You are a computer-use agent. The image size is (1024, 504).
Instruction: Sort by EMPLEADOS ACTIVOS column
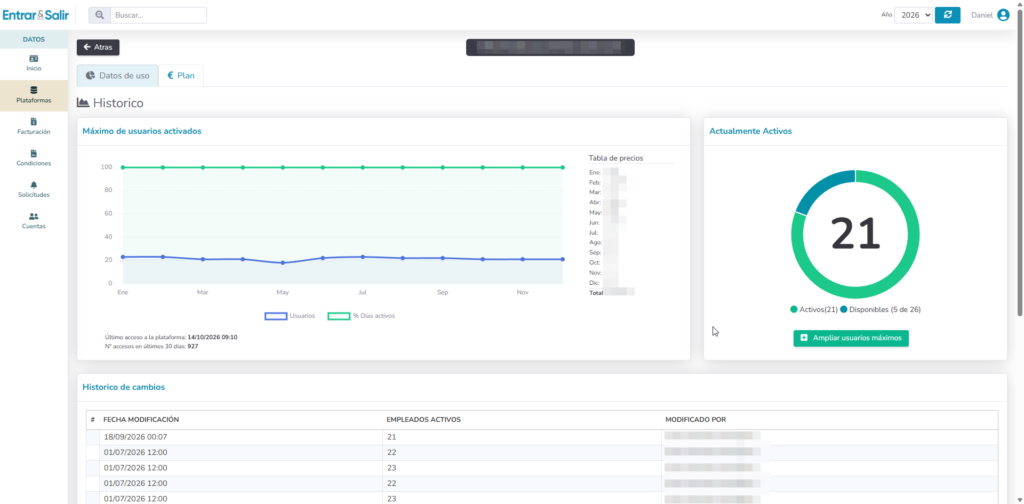(424, 419)
